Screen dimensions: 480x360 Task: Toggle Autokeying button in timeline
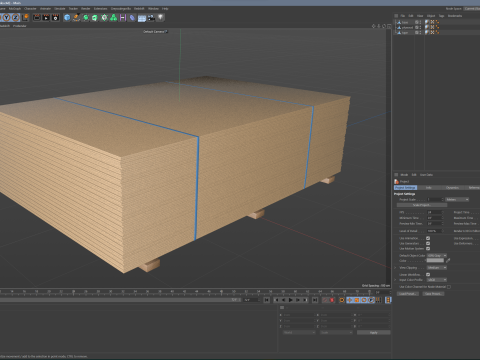click(332, 300)
